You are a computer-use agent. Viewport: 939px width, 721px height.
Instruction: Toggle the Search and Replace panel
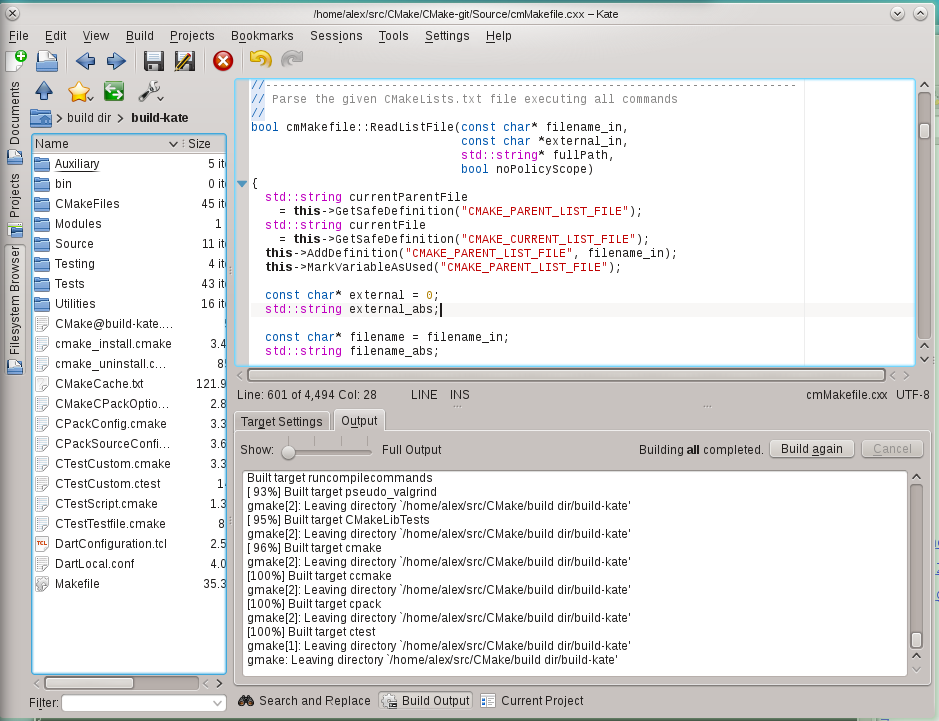(304, 701)
